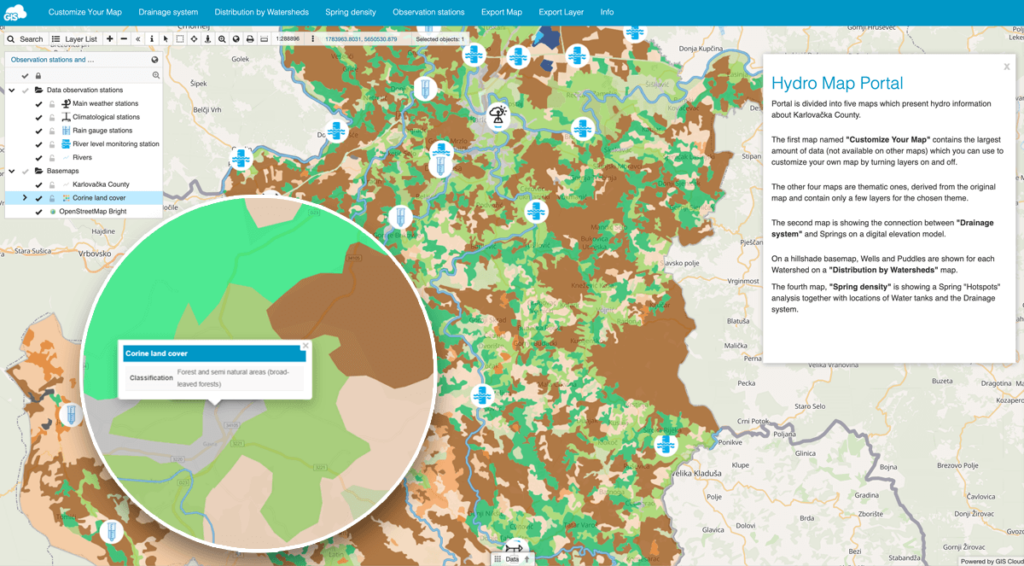
Task: Click the Corine land cover color legend icon
Action: click(x=66, y=198)
